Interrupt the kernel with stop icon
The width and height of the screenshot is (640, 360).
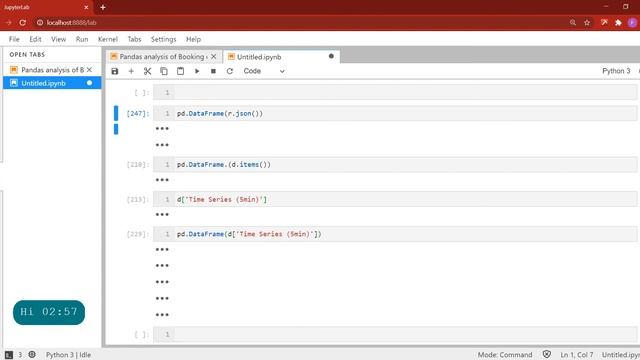tap(213, 71)
